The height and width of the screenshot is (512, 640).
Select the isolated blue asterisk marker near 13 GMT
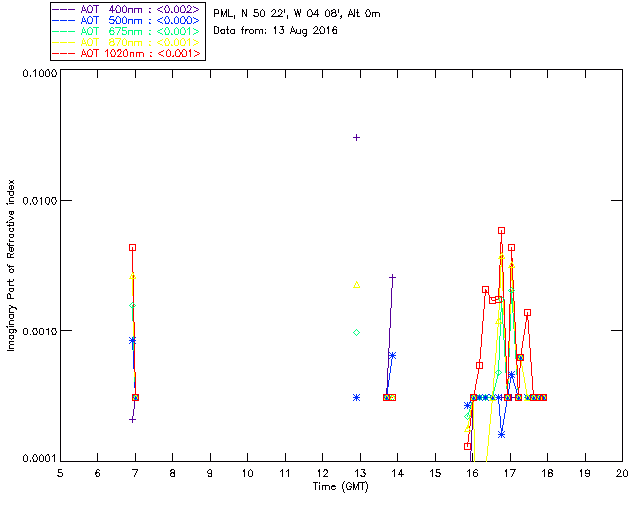tap(356, 397)
